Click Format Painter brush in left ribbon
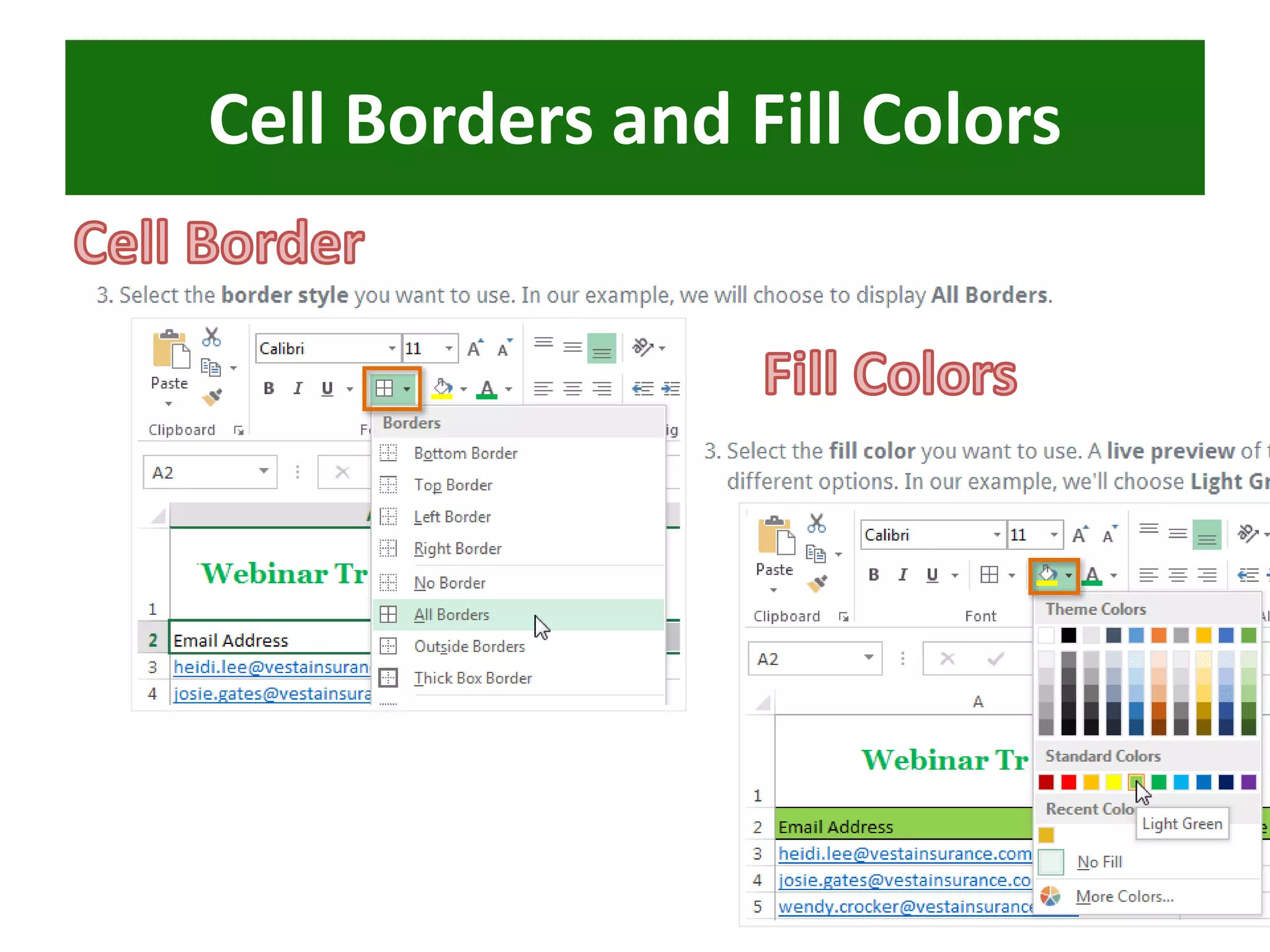 [x=212, y=397]
